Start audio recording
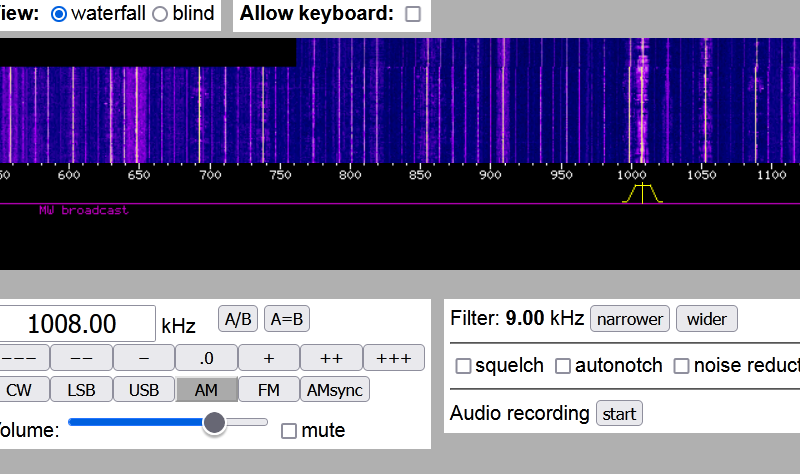 coord(619,414)
